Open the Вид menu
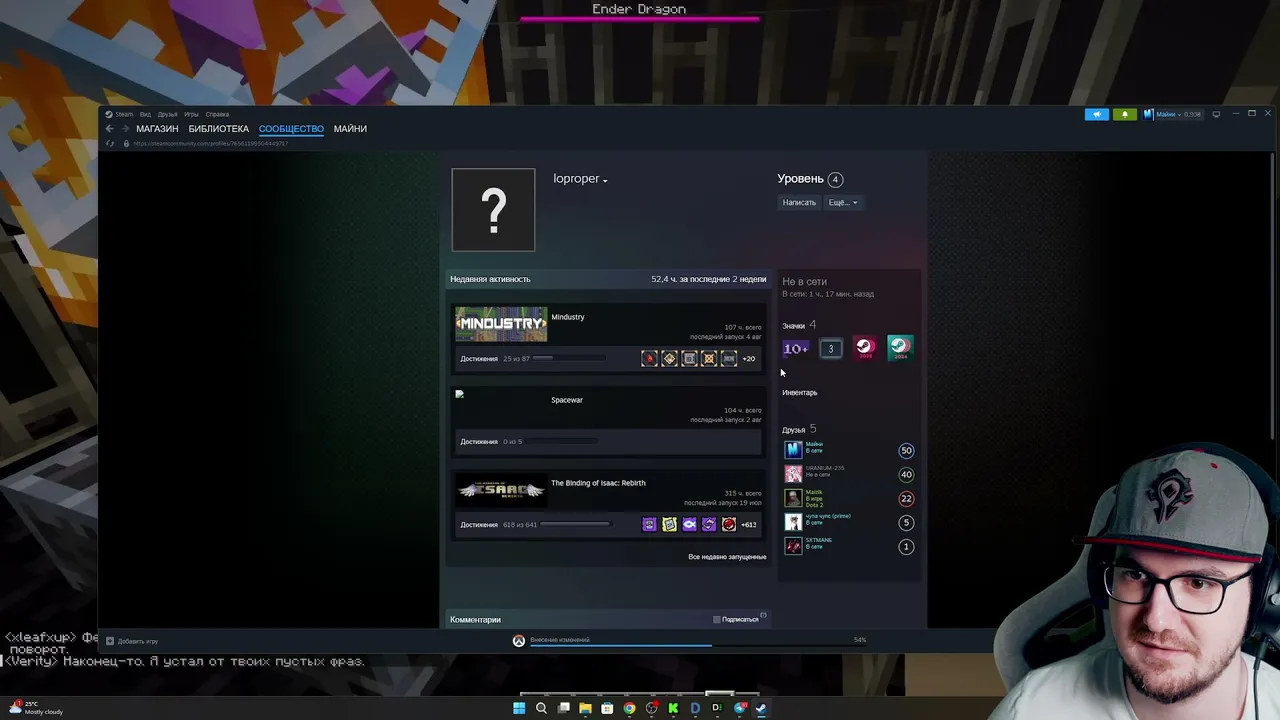The height and width of the screenshot is (720, 1280). pyautogui.click(x=145, y=114)
